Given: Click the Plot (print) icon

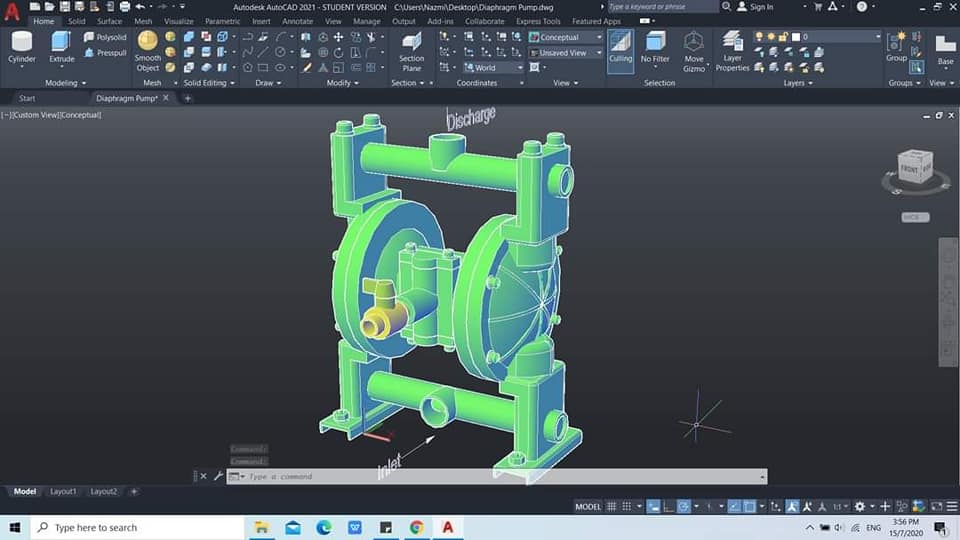Looking at the screenshot, I should [124, 7].
